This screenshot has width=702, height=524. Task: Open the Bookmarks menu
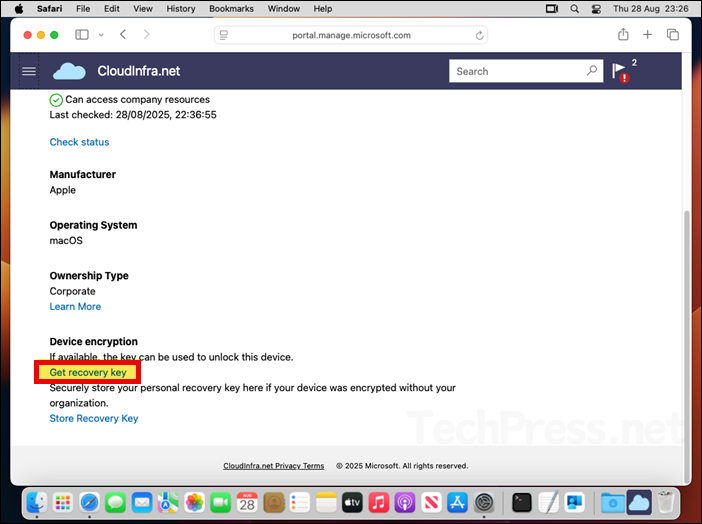231,9
